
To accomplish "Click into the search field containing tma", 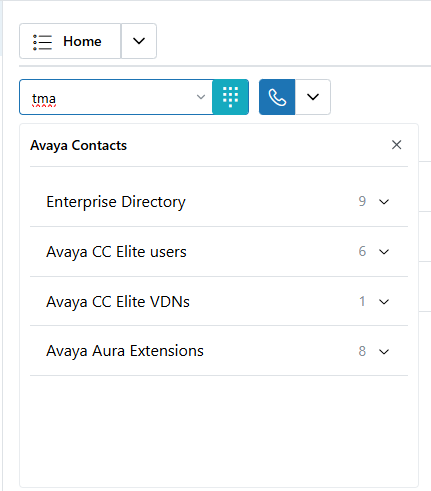I will point(116,97).
